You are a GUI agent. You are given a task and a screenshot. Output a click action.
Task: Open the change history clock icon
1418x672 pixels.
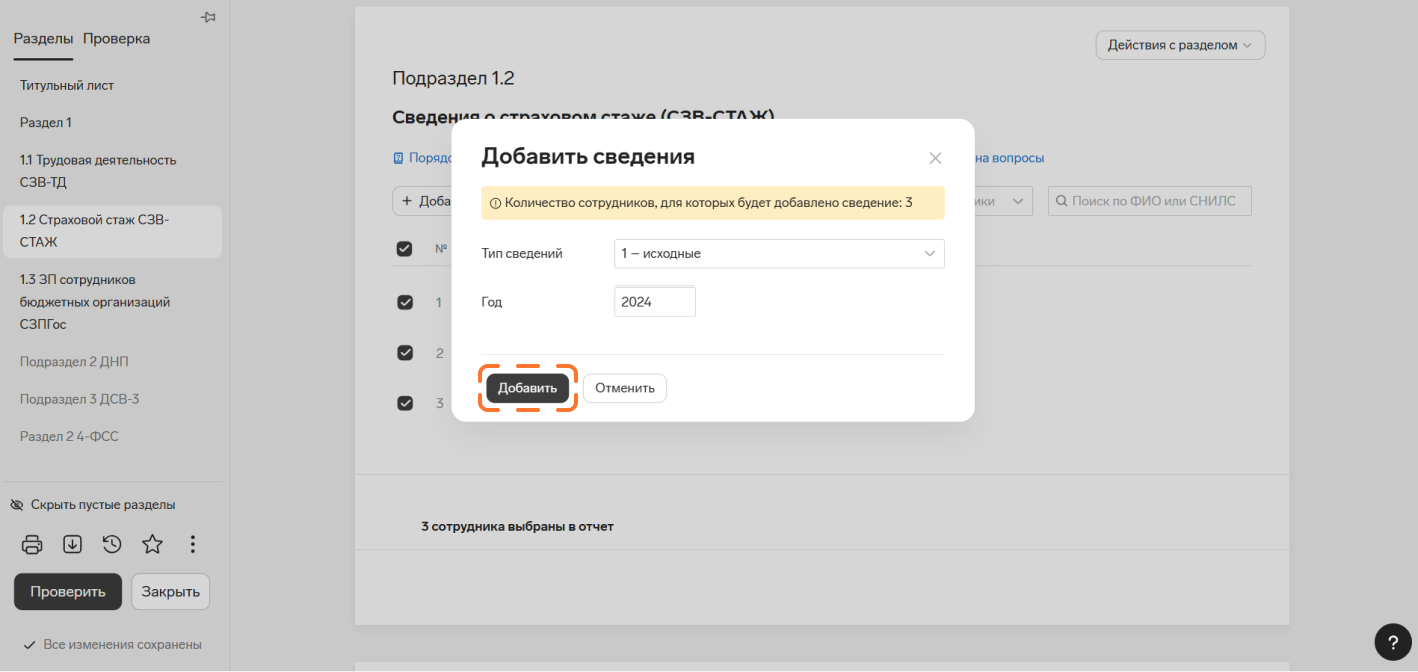coord(112,544)
